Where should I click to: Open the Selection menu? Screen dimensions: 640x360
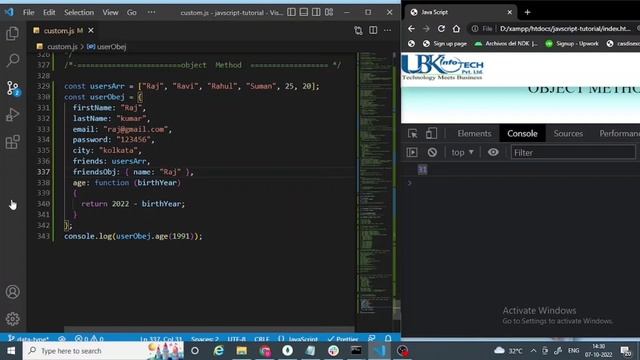(x=79, y=13)
